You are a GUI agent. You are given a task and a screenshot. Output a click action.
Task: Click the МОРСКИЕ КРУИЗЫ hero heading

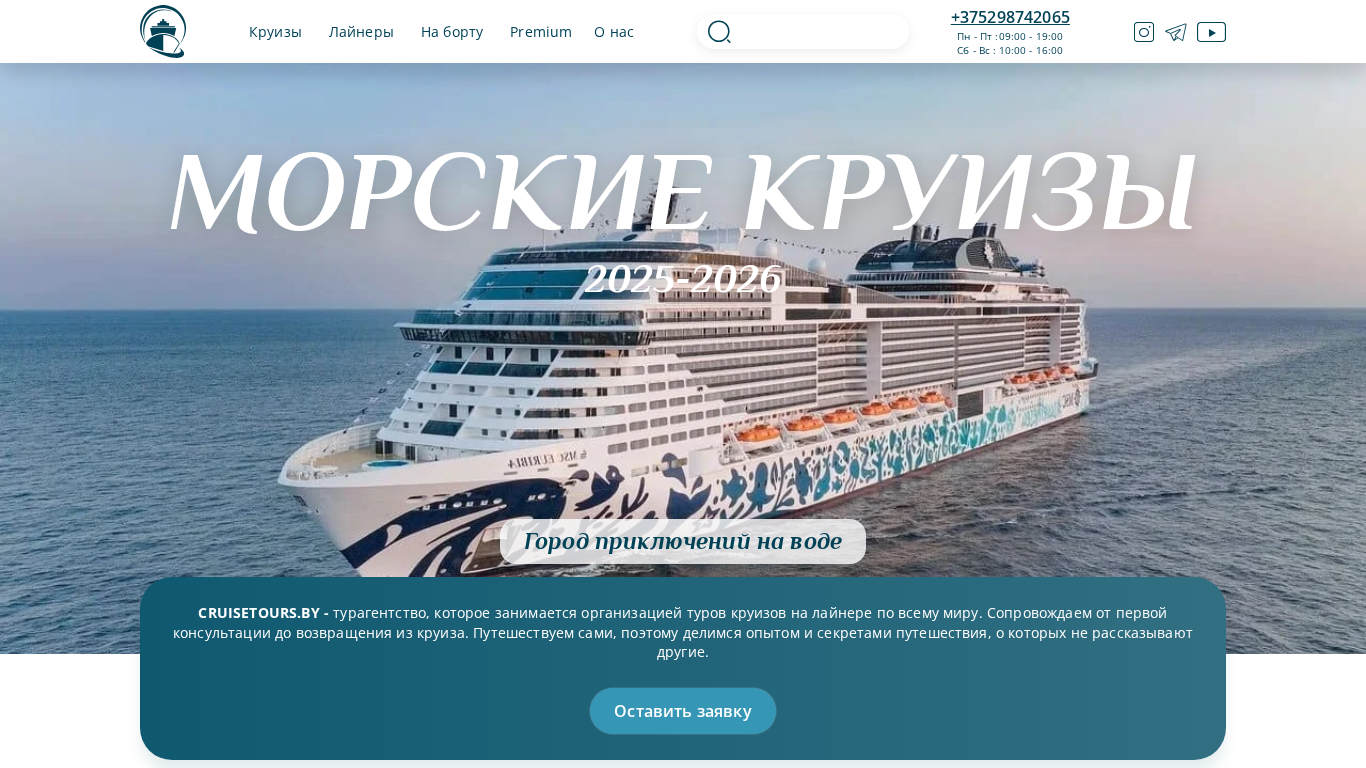pos(683,192)
